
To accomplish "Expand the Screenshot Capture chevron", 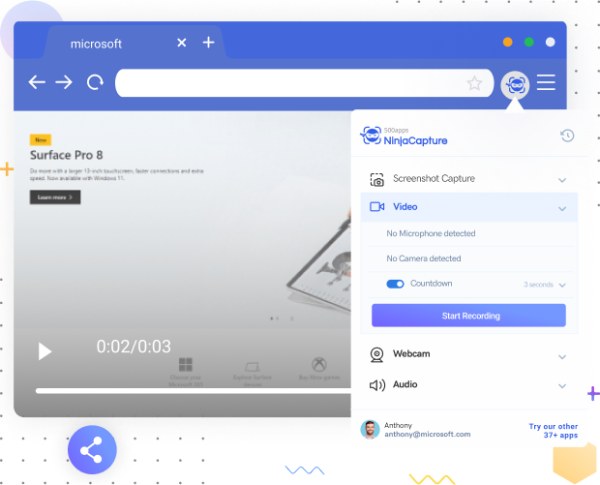I will click(562, 180).
